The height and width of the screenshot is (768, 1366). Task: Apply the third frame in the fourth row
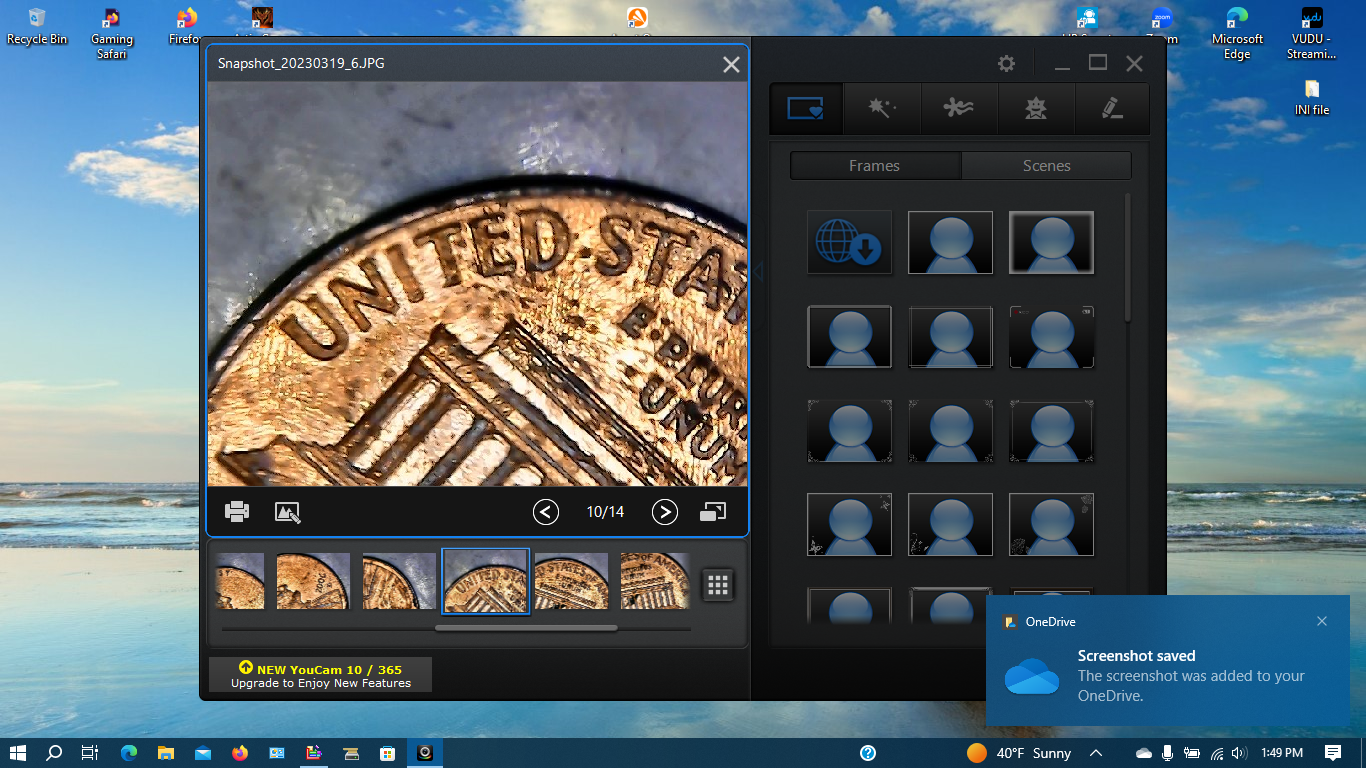pyautogui.click(x=1051, y=524)
